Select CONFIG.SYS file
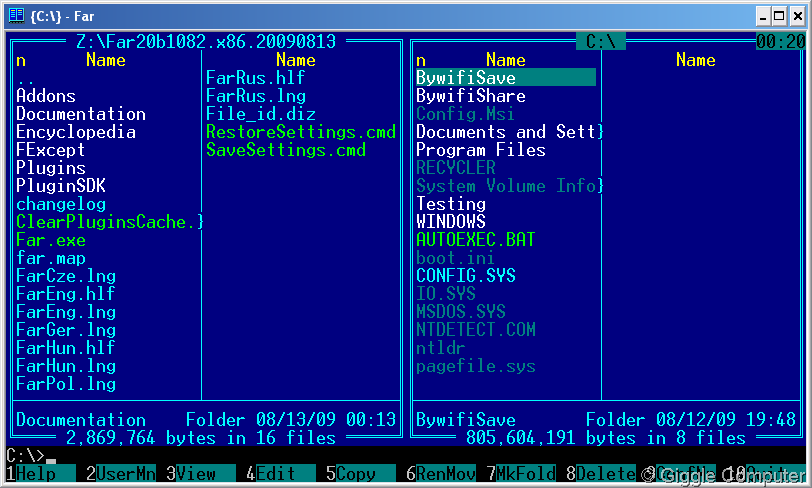This screenshot has width=812, height=488. [x=466, y=276]
